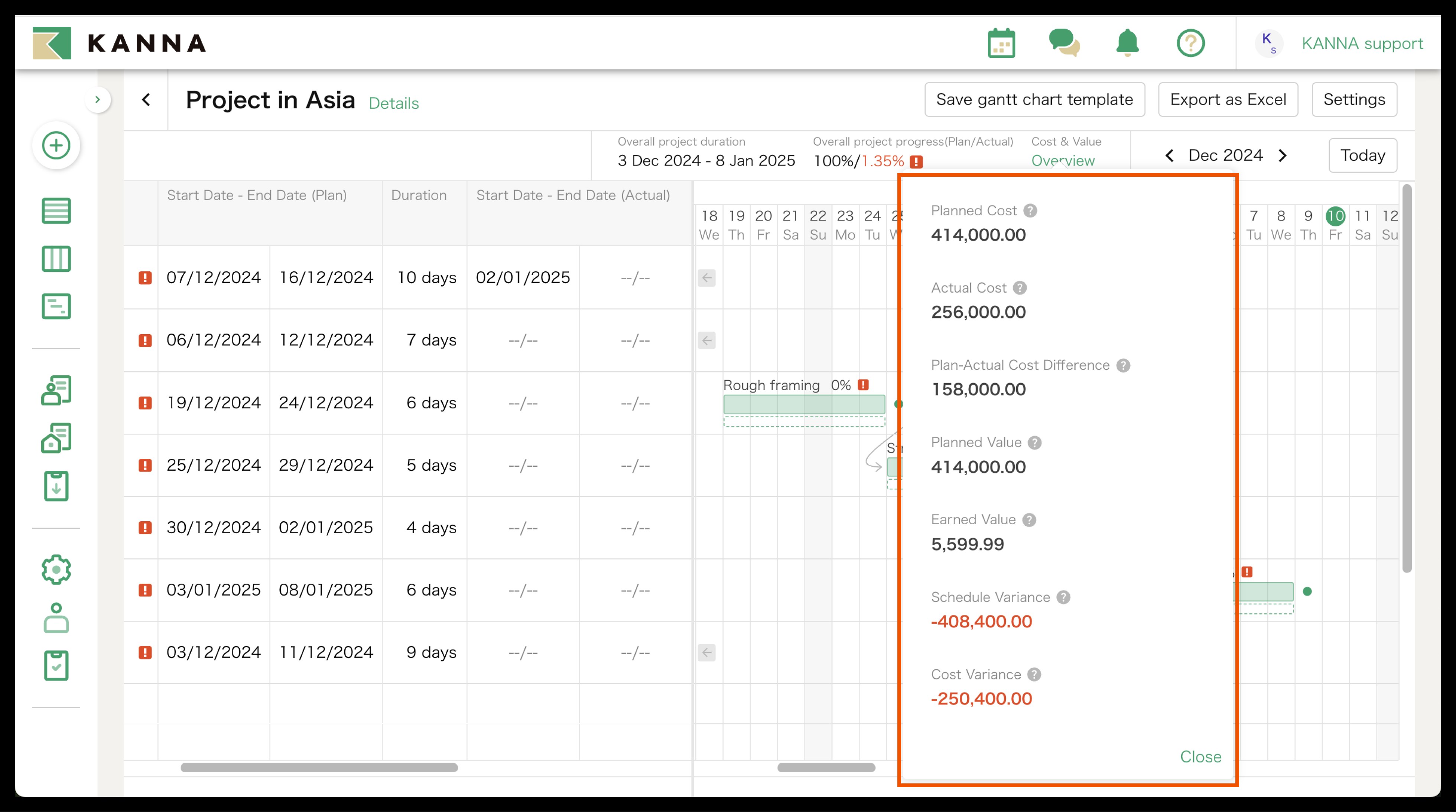
Task: Open the calendar icon in header
Action: [1001, 43]
